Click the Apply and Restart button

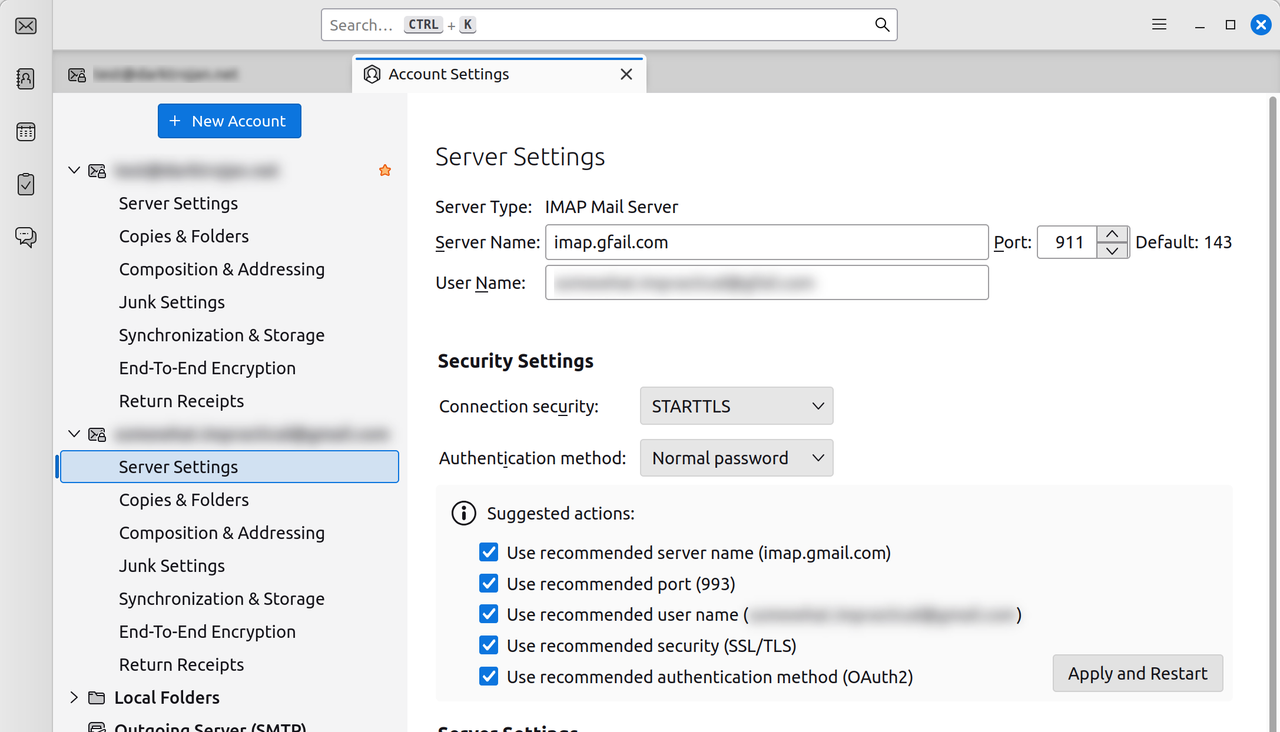(x=1138, y=673)
